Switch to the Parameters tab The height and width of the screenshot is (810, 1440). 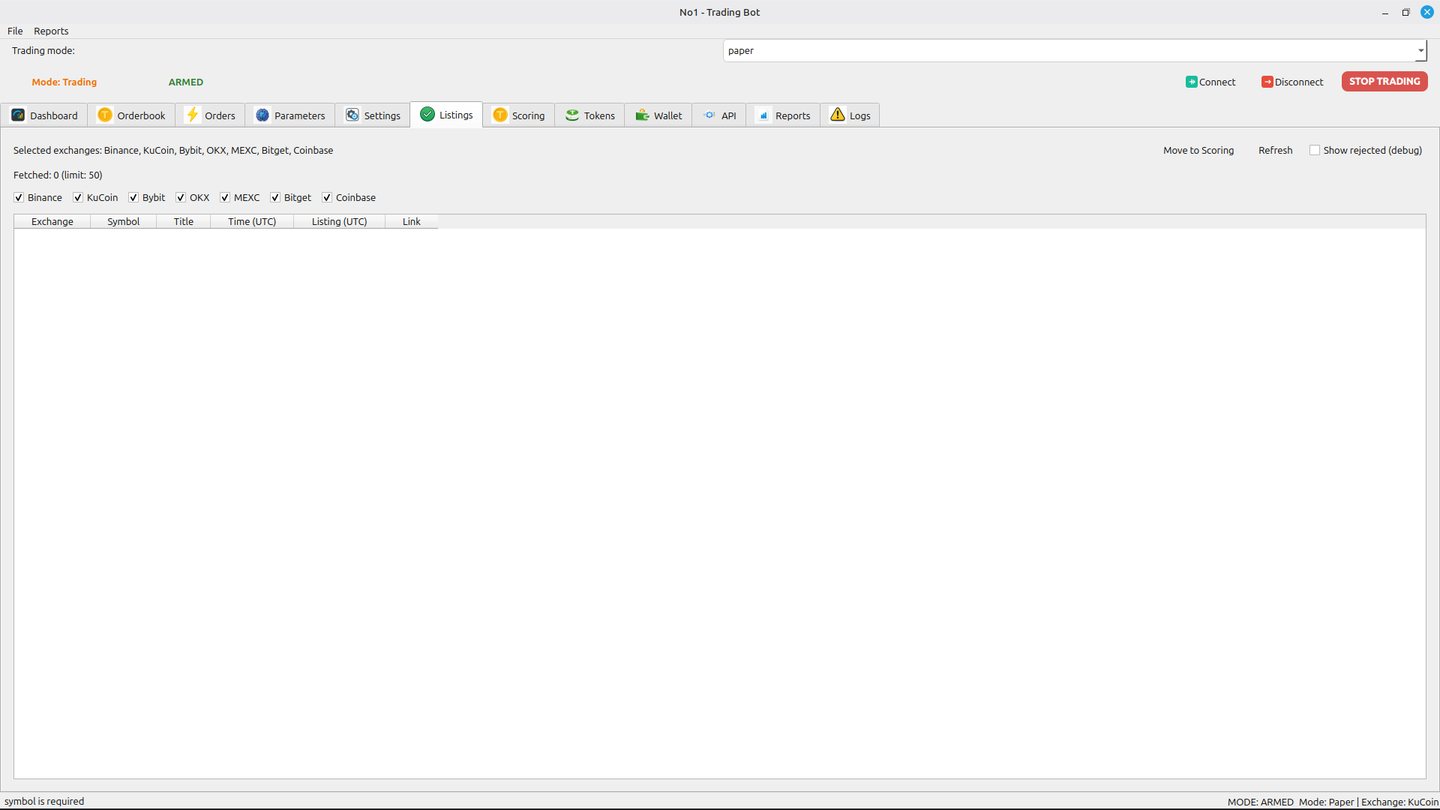pos(290,115)
